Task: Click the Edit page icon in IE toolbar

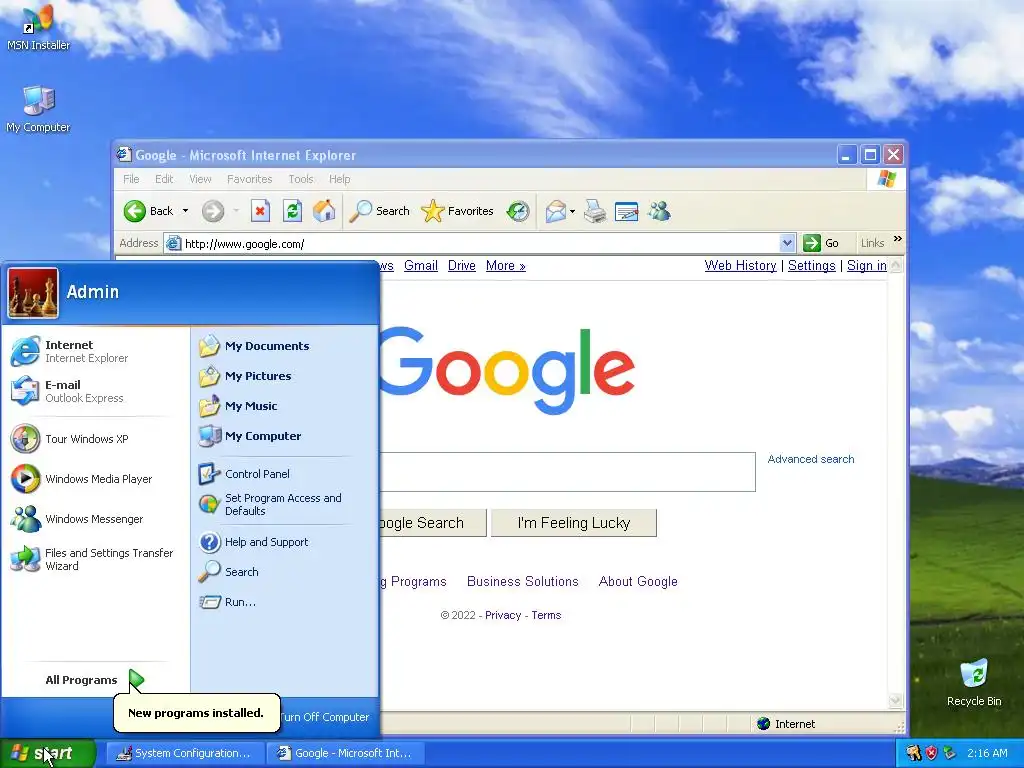Action: click(626, 211)
